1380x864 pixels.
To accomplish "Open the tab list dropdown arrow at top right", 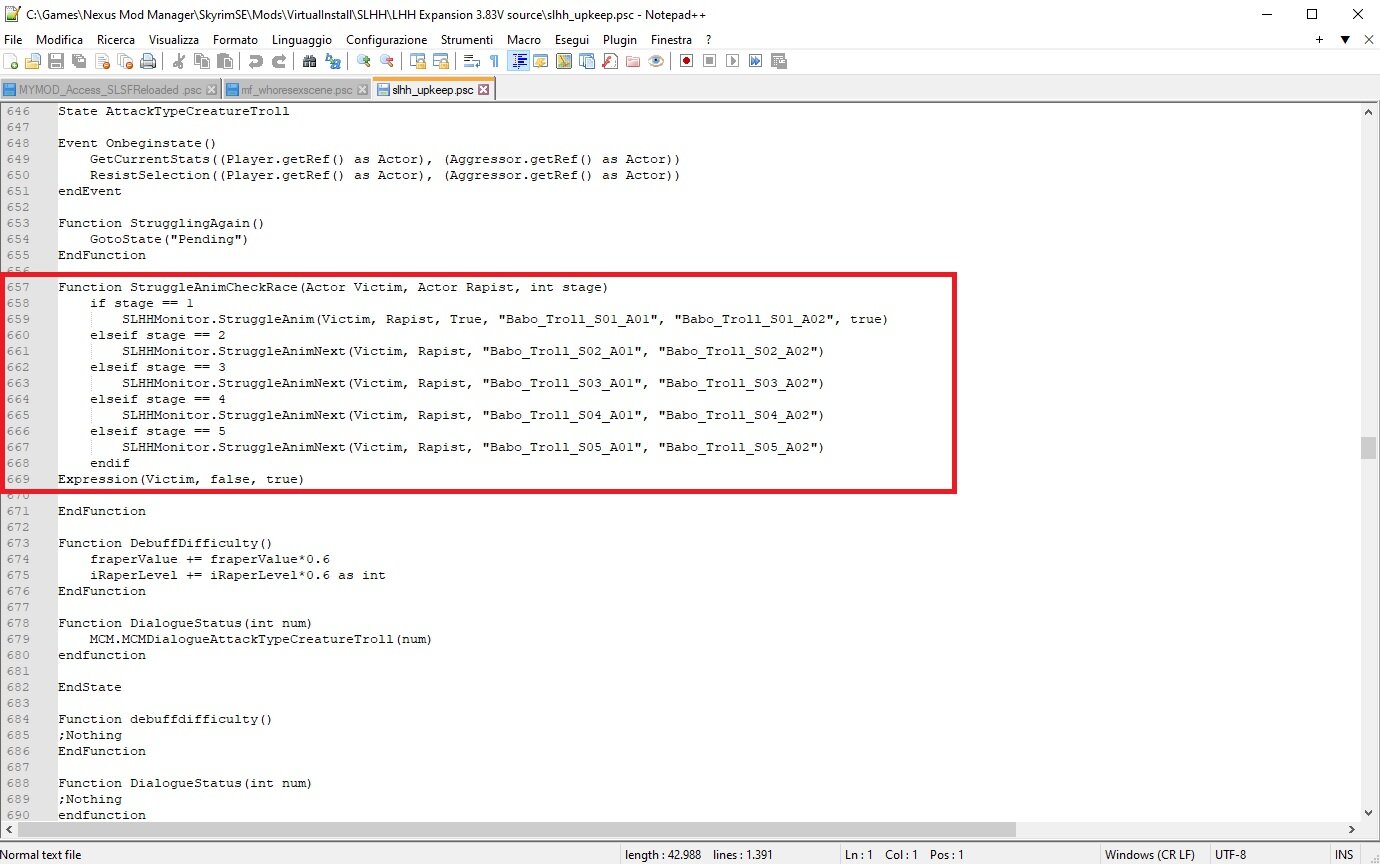I will pyautogui.click(x=1345, y=39).
